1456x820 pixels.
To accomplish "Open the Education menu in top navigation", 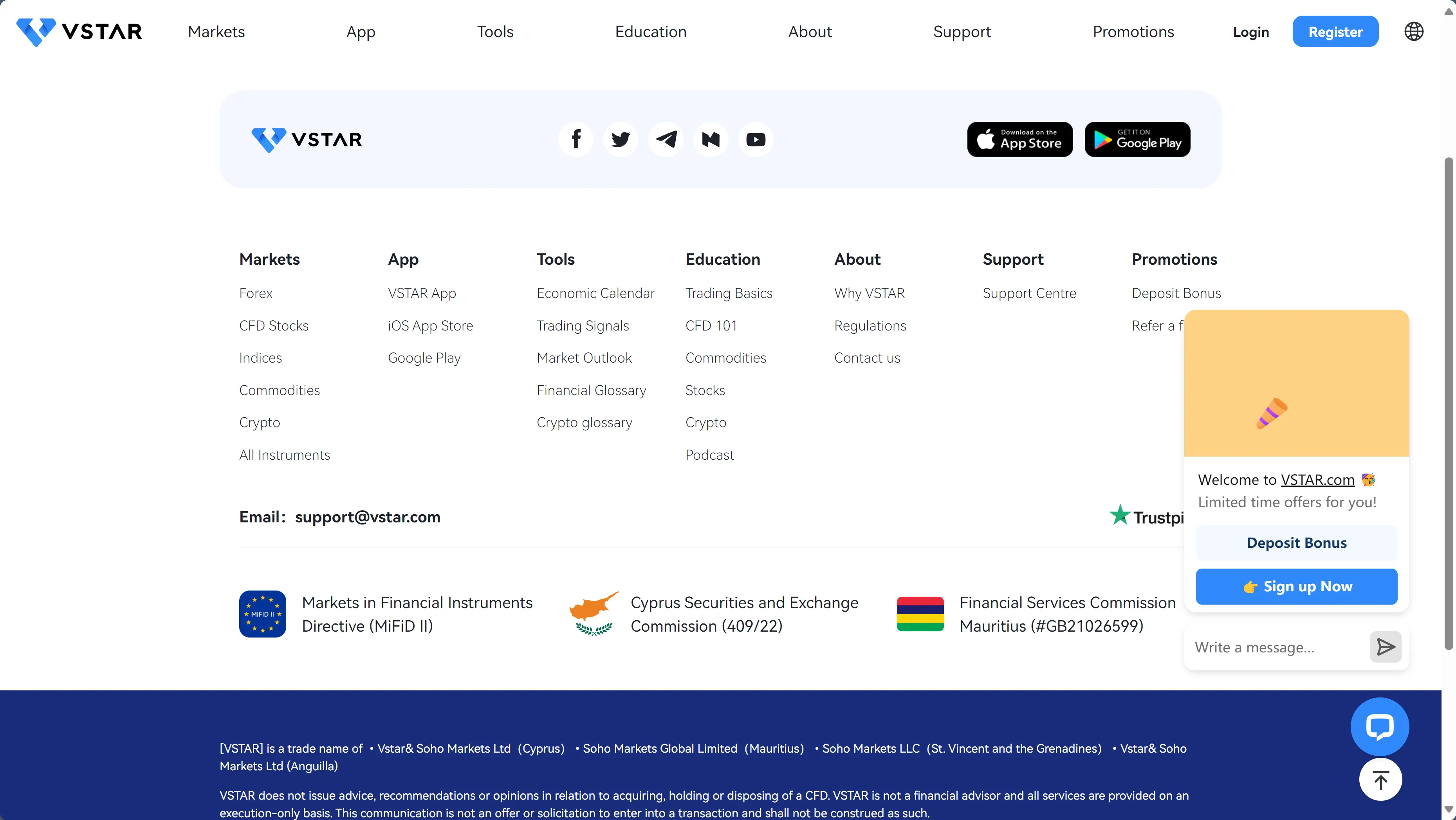I will click(x=651, y=32).
